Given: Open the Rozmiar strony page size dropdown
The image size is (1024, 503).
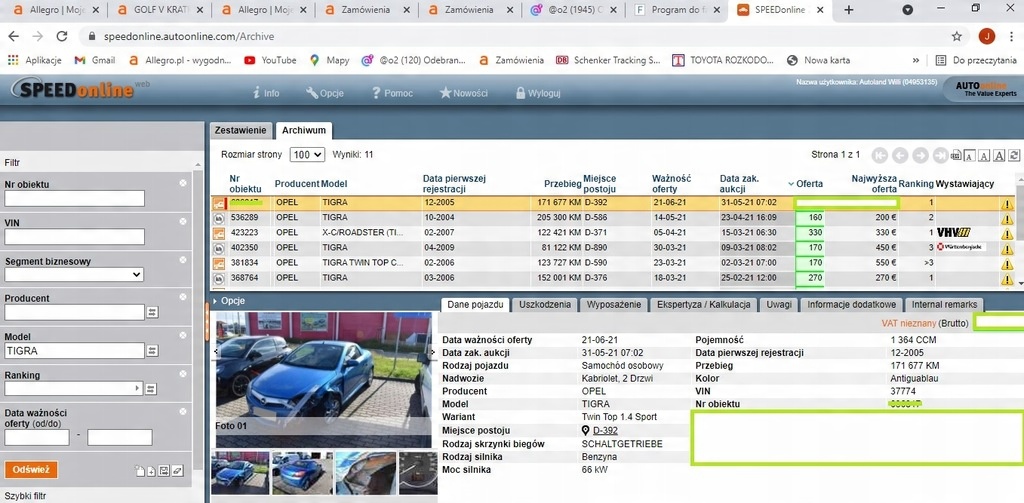Looking at the screenshot, I should [307, 155].
